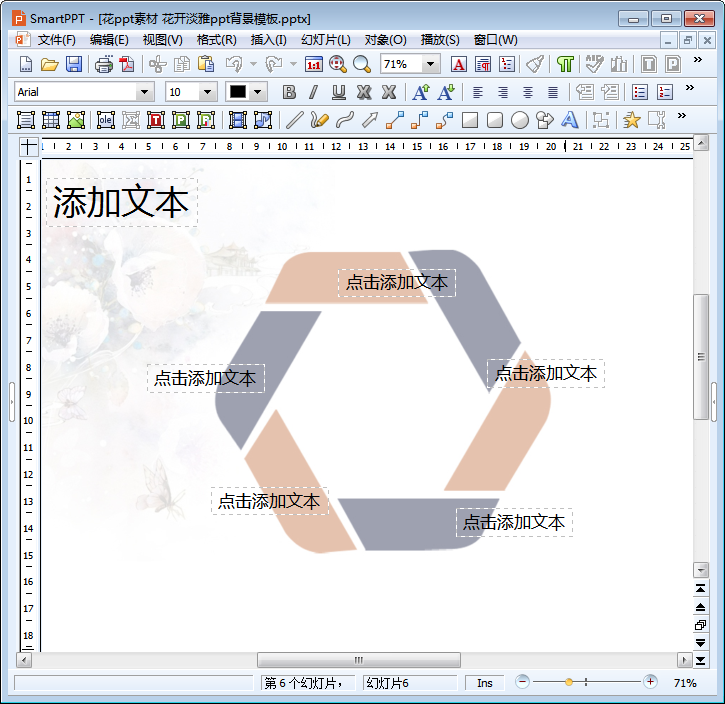Insert TextArt with the blue A icon
This screenshot has height=704, width=725.
point(570,120)
